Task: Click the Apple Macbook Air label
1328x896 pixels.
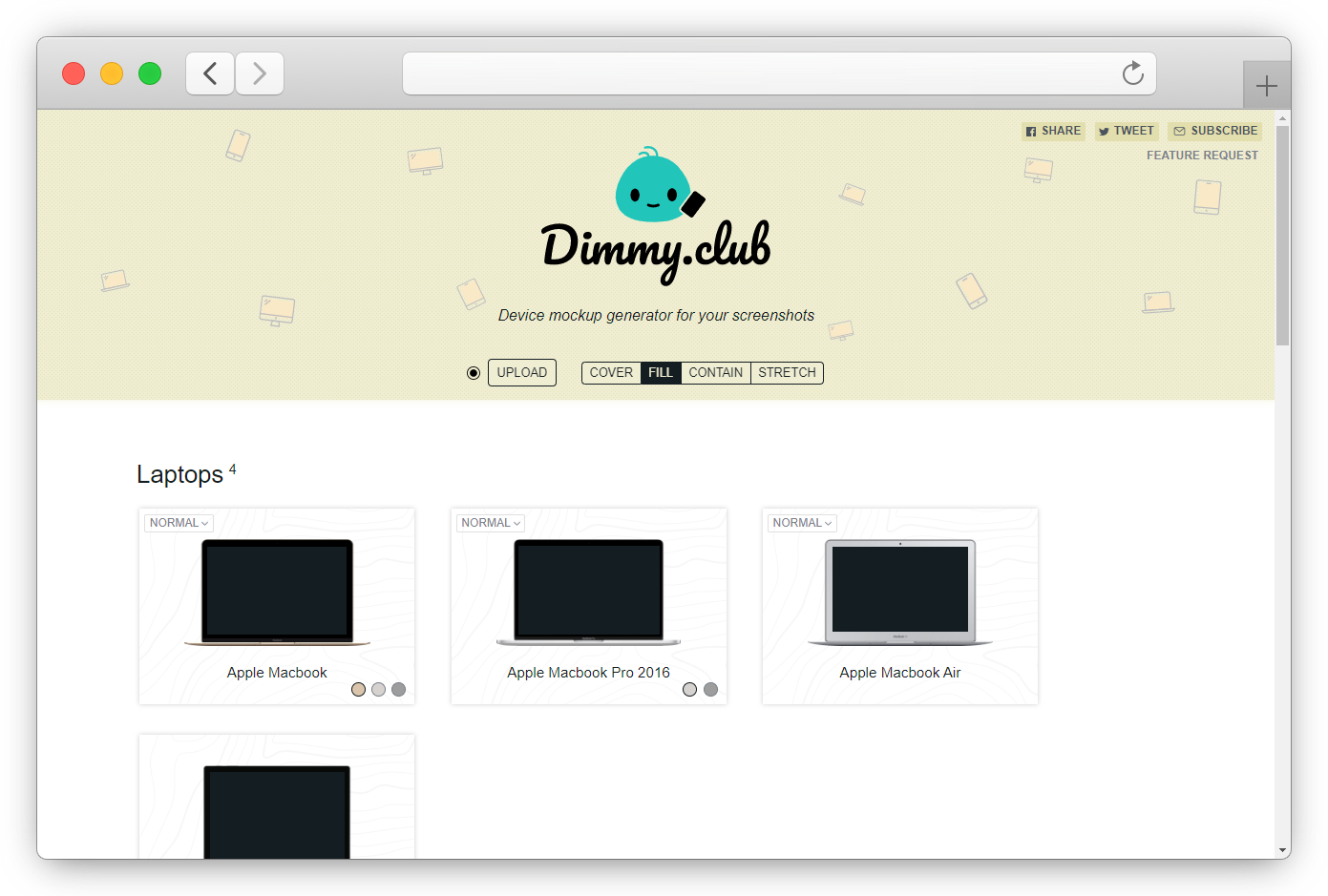Action: click(900, 673)
